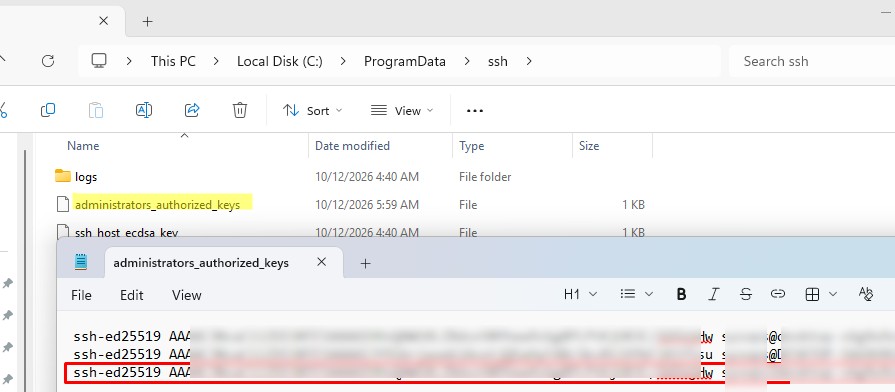Screen dimensions: 895x392
Task: Expand chevron after ProgramData breadcrumb
Action: click(x=467, y=61)
